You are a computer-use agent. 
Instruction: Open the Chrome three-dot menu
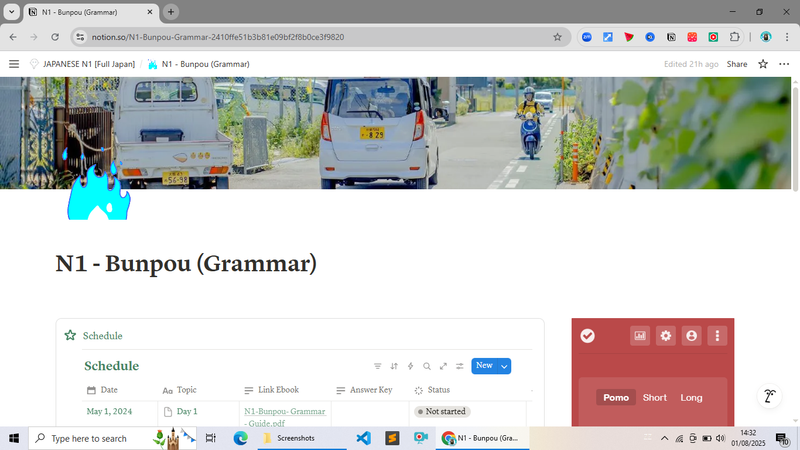pos(787,37)
